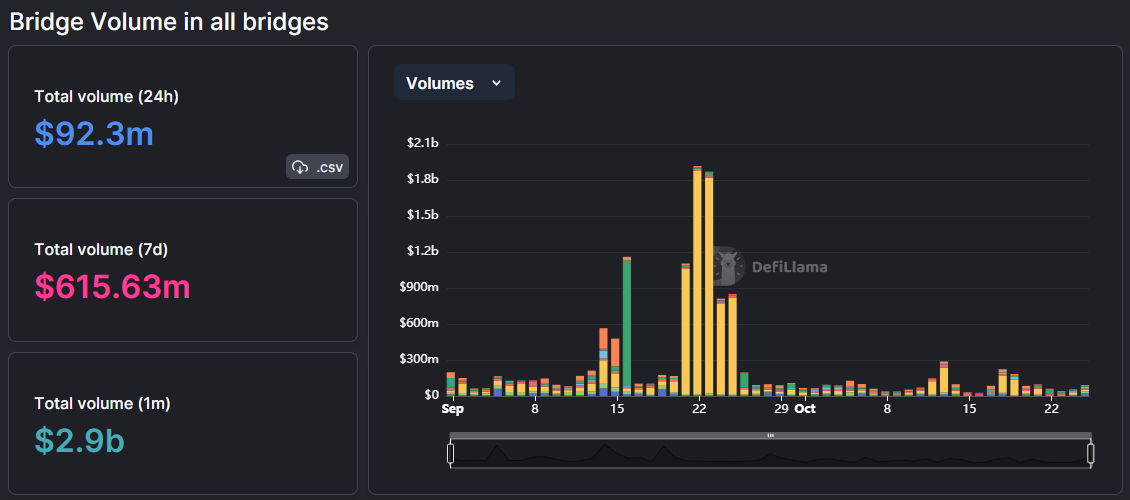This screenshot has width=1130, height=500.
Task: Click the Bridge Volume in all bridges heading
Action: [x=169, y=21]
